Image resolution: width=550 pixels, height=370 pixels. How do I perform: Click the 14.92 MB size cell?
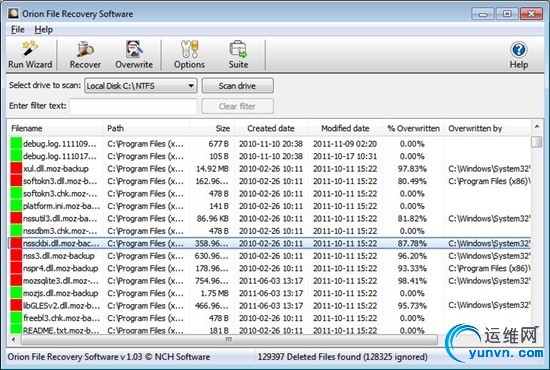point(212,169)
